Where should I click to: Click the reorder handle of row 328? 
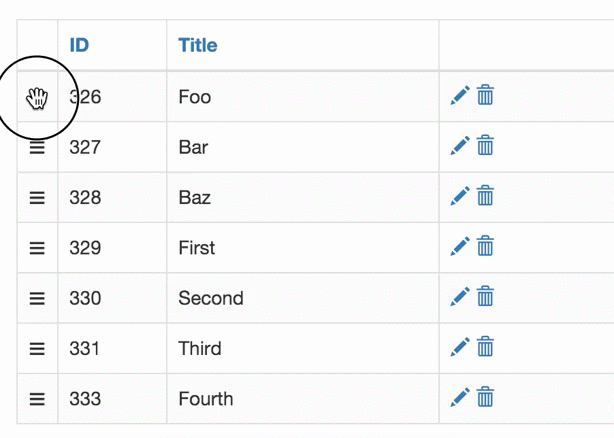37,198
